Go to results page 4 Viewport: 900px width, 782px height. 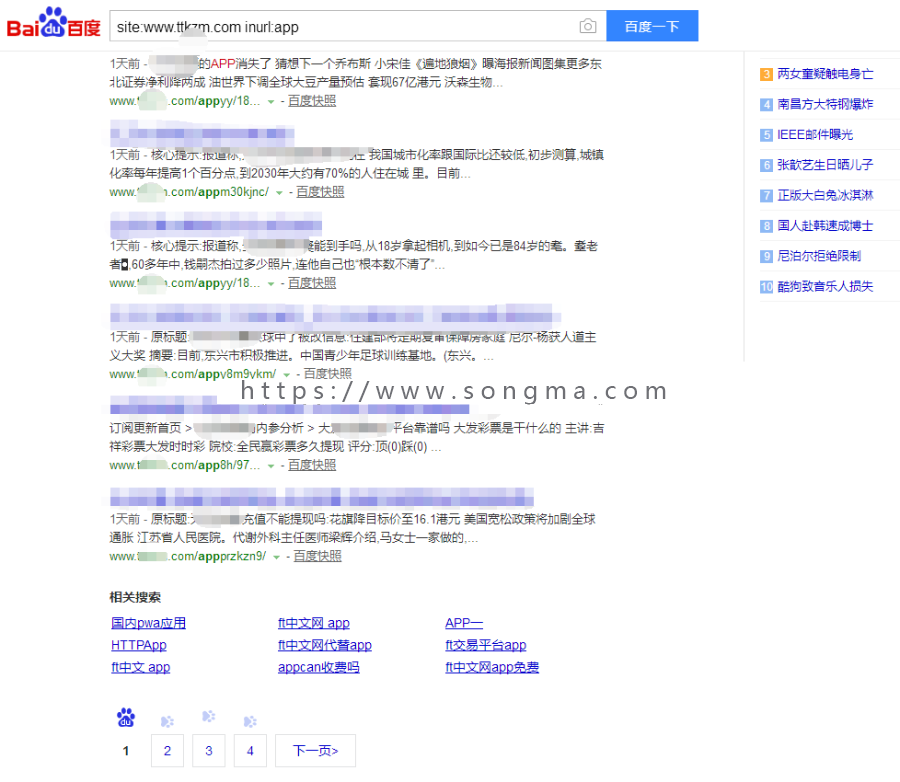pos(250,750)
